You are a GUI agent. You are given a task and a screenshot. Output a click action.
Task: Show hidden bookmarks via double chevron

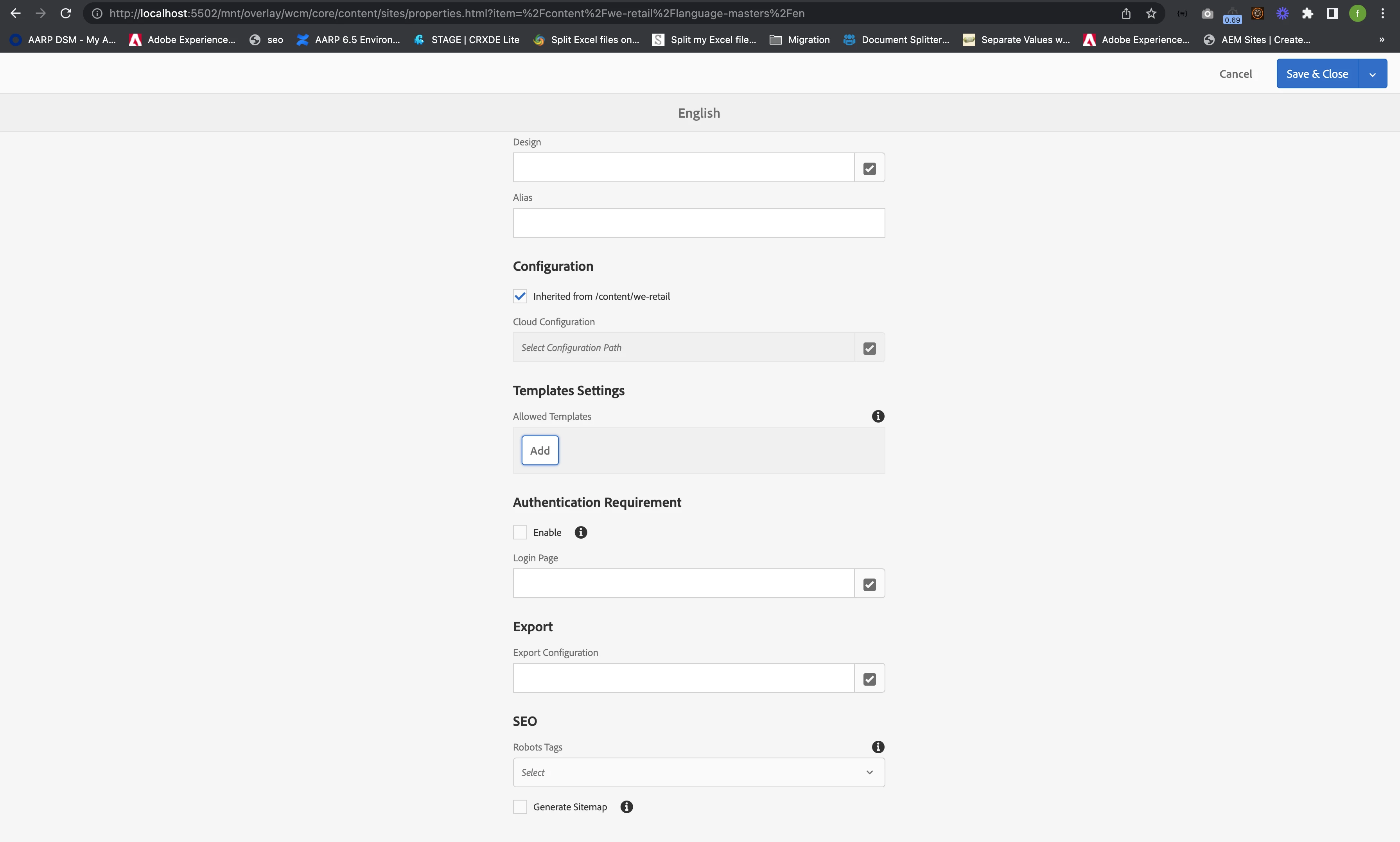[x=1381, y=40]
